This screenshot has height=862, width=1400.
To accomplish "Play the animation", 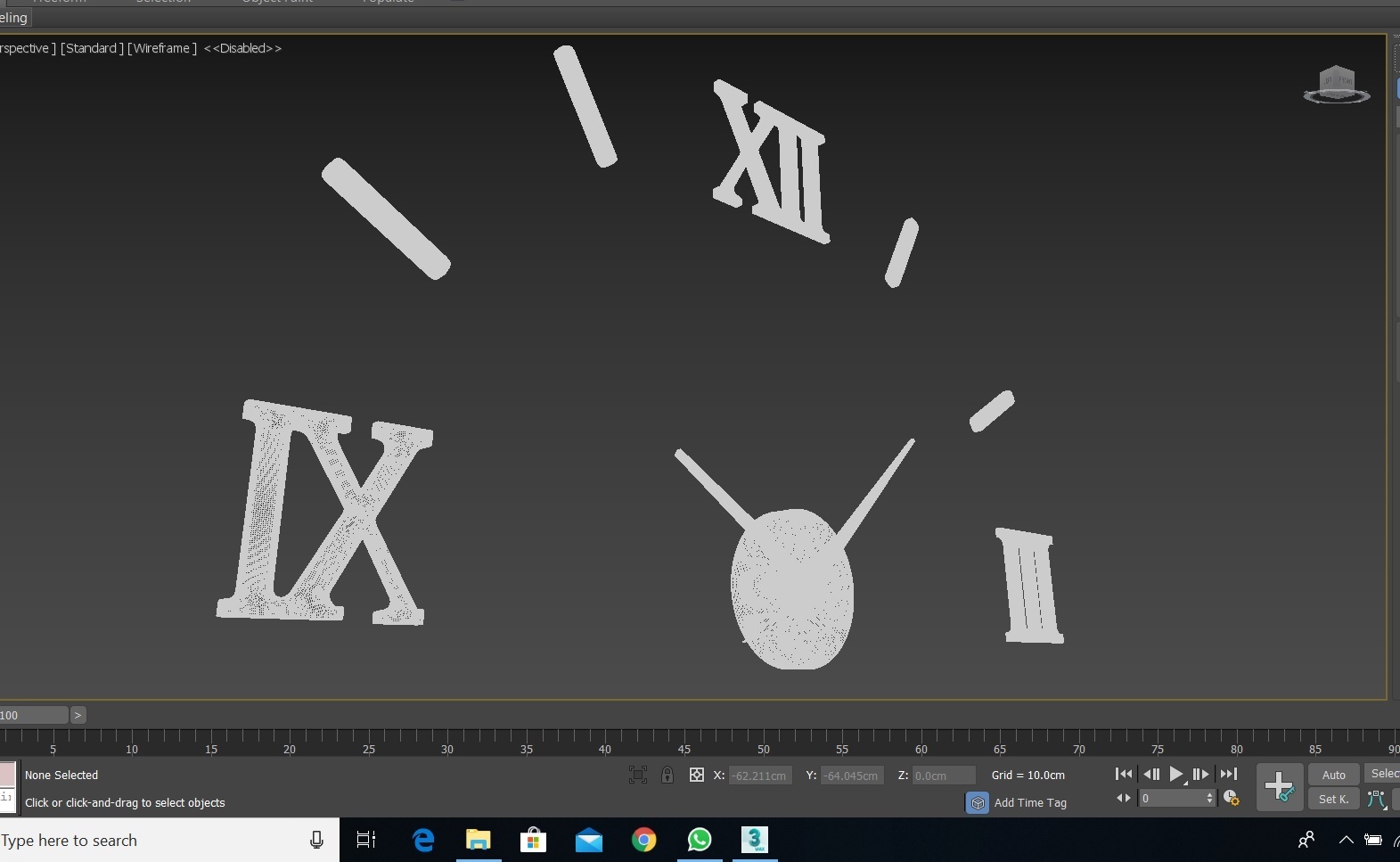I will click(1176, 774).
